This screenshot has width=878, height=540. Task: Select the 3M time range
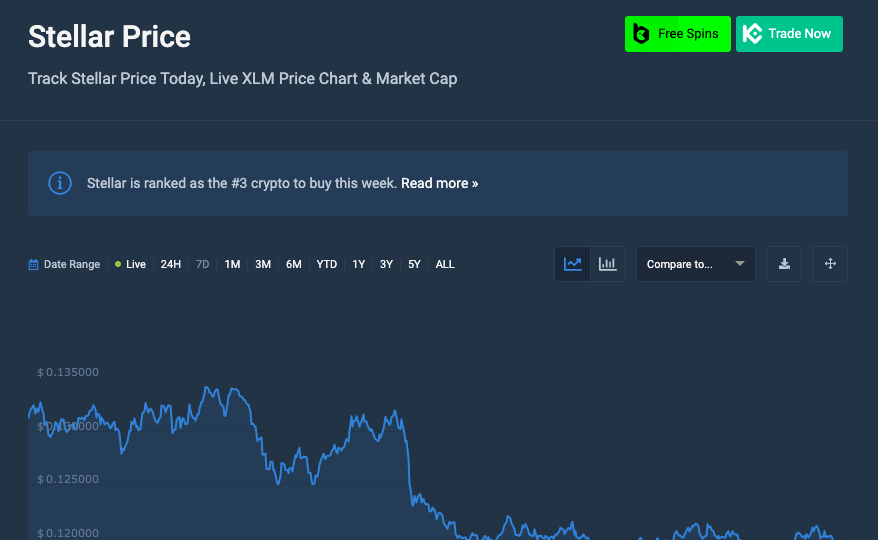pos(263,264)
